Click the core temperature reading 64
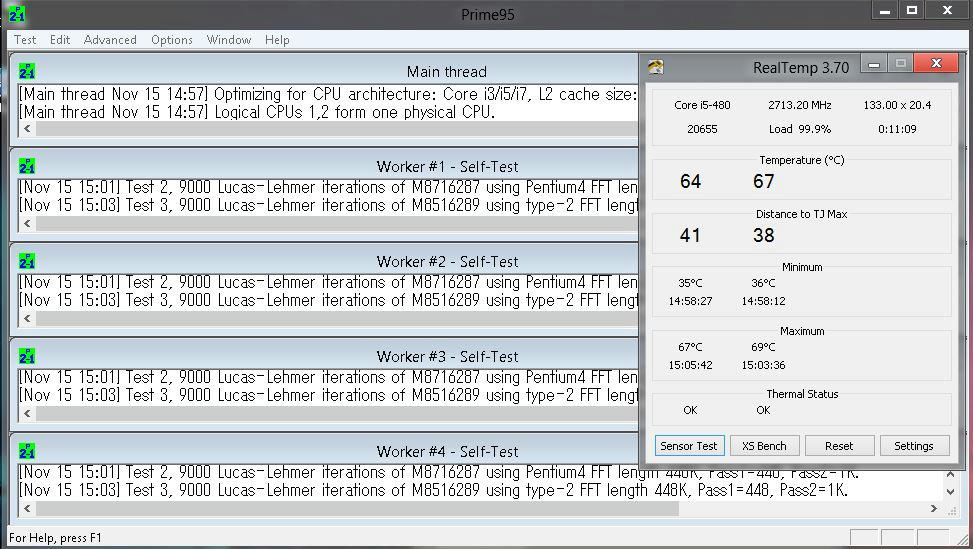 (x=690, y=181)
